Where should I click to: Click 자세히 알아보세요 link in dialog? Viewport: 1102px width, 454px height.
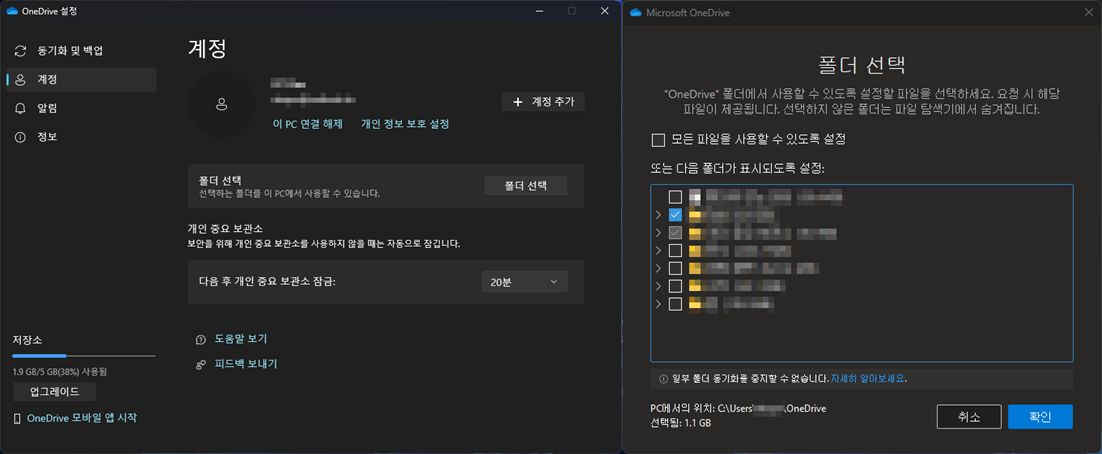point(868,379)
